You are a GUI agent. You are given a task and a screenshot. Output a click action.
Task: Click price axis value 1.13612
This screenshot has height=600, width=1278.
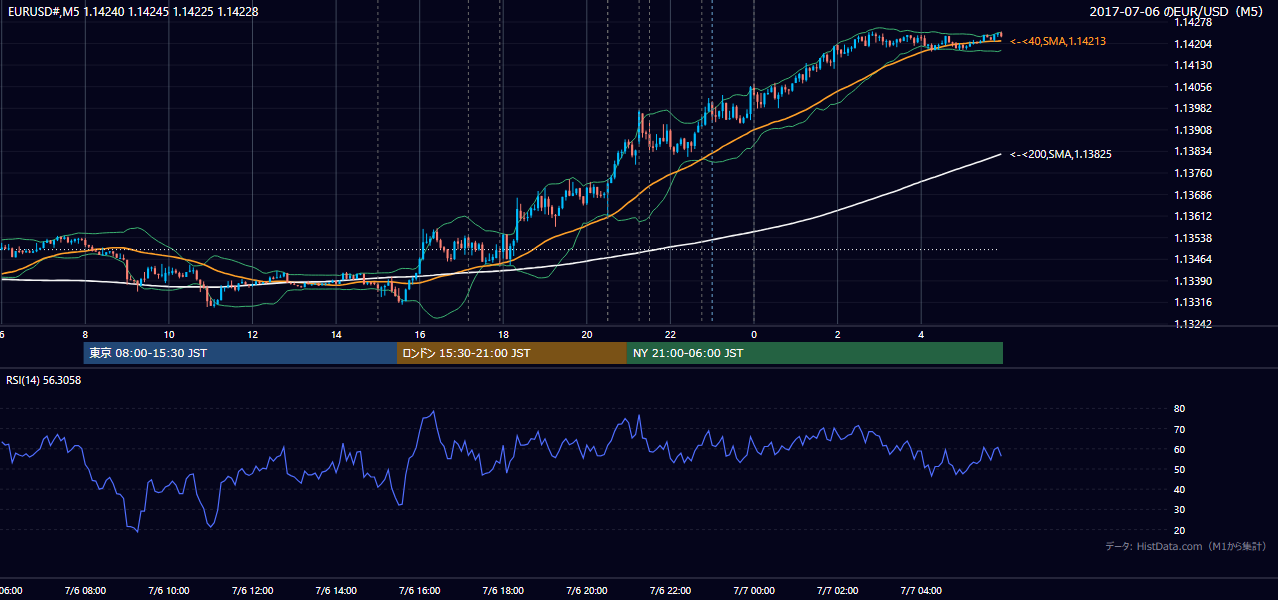1192,216
